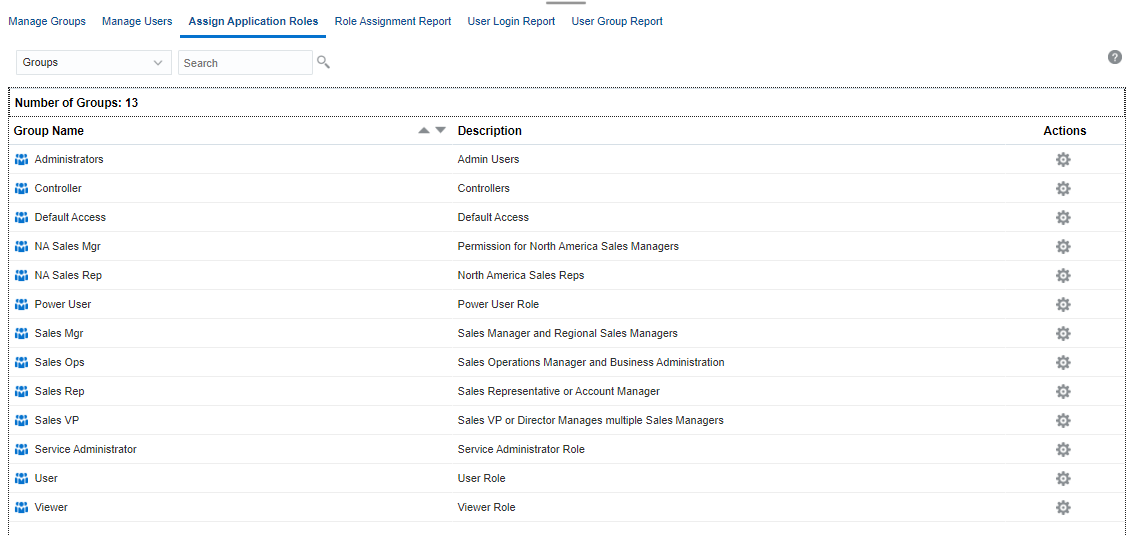Open User Group Report tab
The height and width of the screenshot is (535, 1132).
point(617,22)
